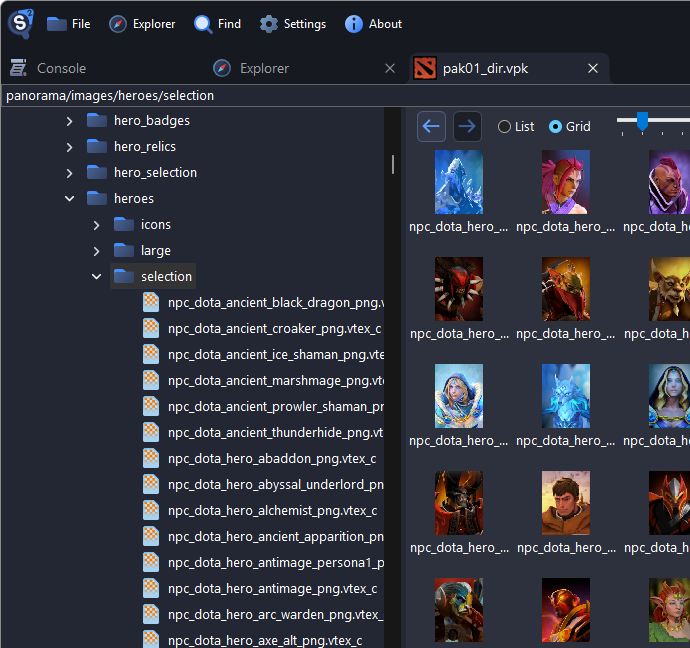Select the pak01_dir.vpk tab
This screenshot has height=648, width=690.
(485, 68)
